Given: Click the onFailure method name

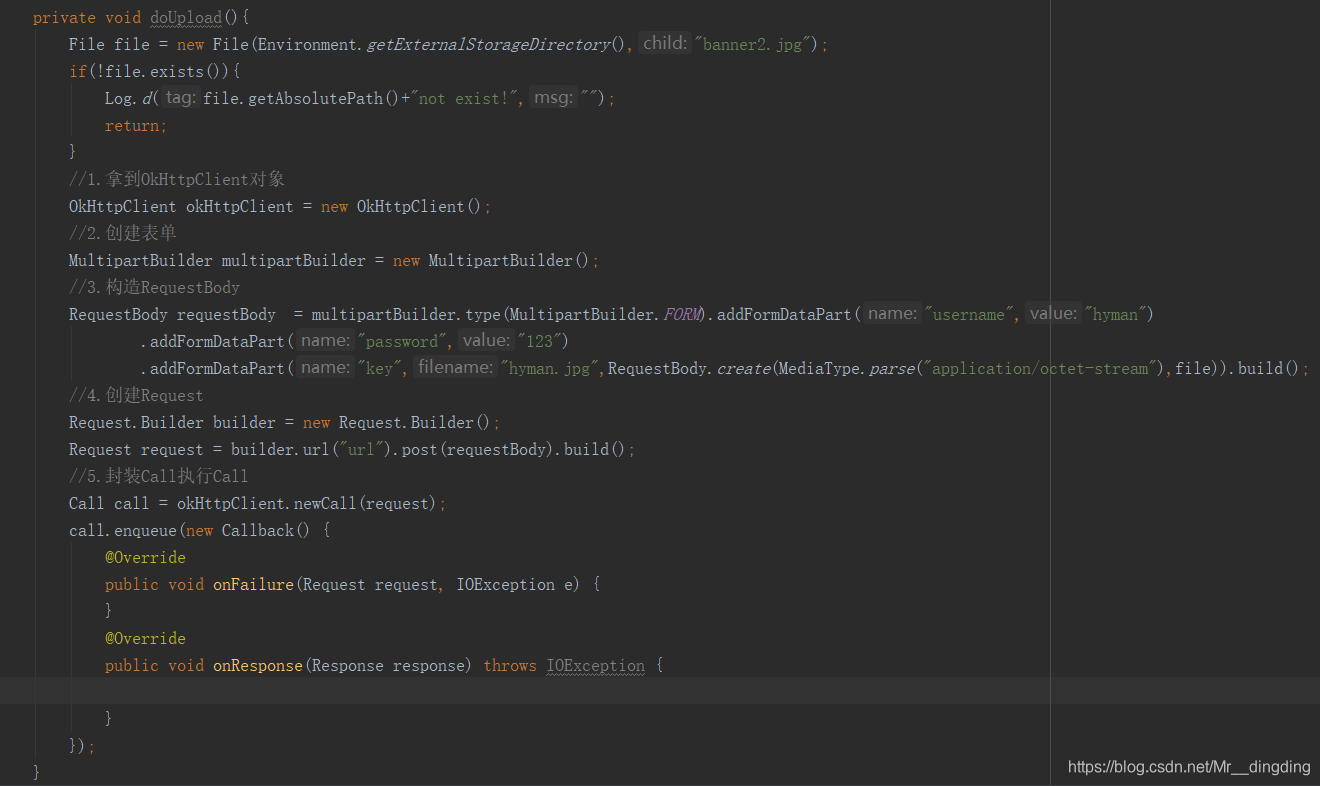Looking at the screenshot, I should pos(253,585).
